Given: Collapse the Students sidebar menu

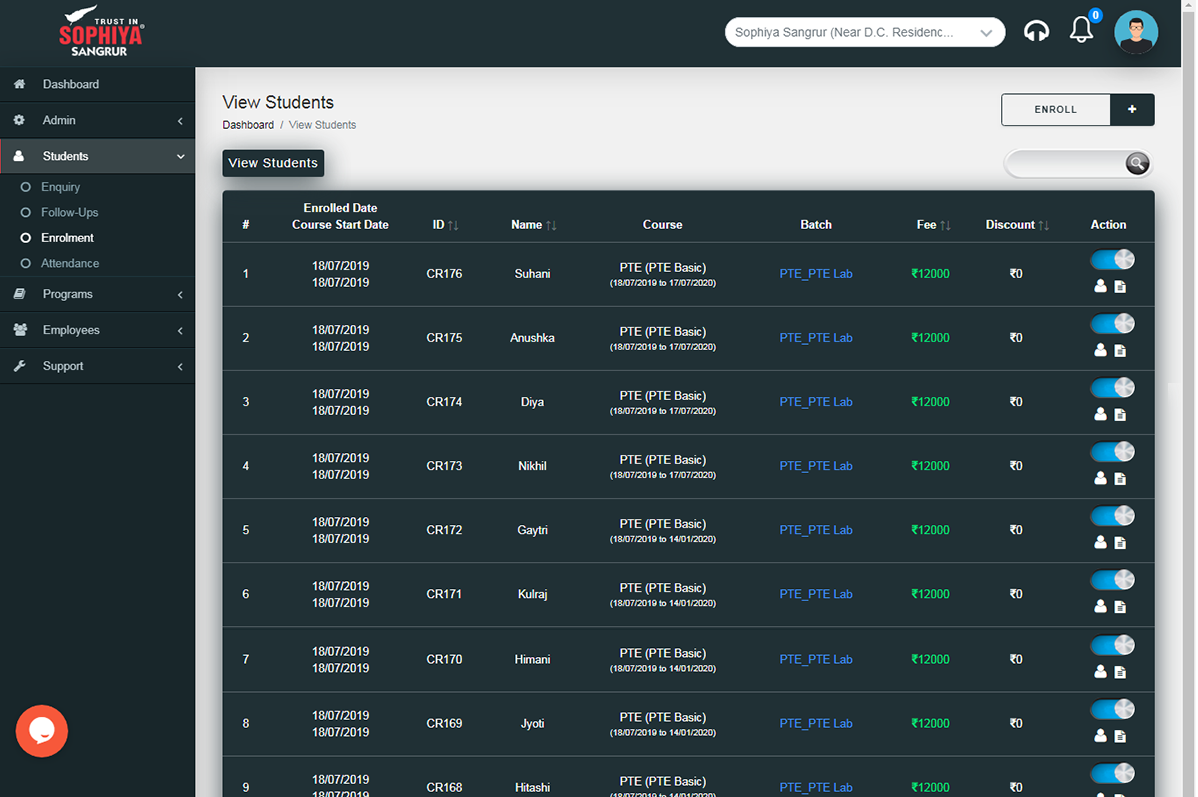Looking at the screenshot, I should coord(98,156).
